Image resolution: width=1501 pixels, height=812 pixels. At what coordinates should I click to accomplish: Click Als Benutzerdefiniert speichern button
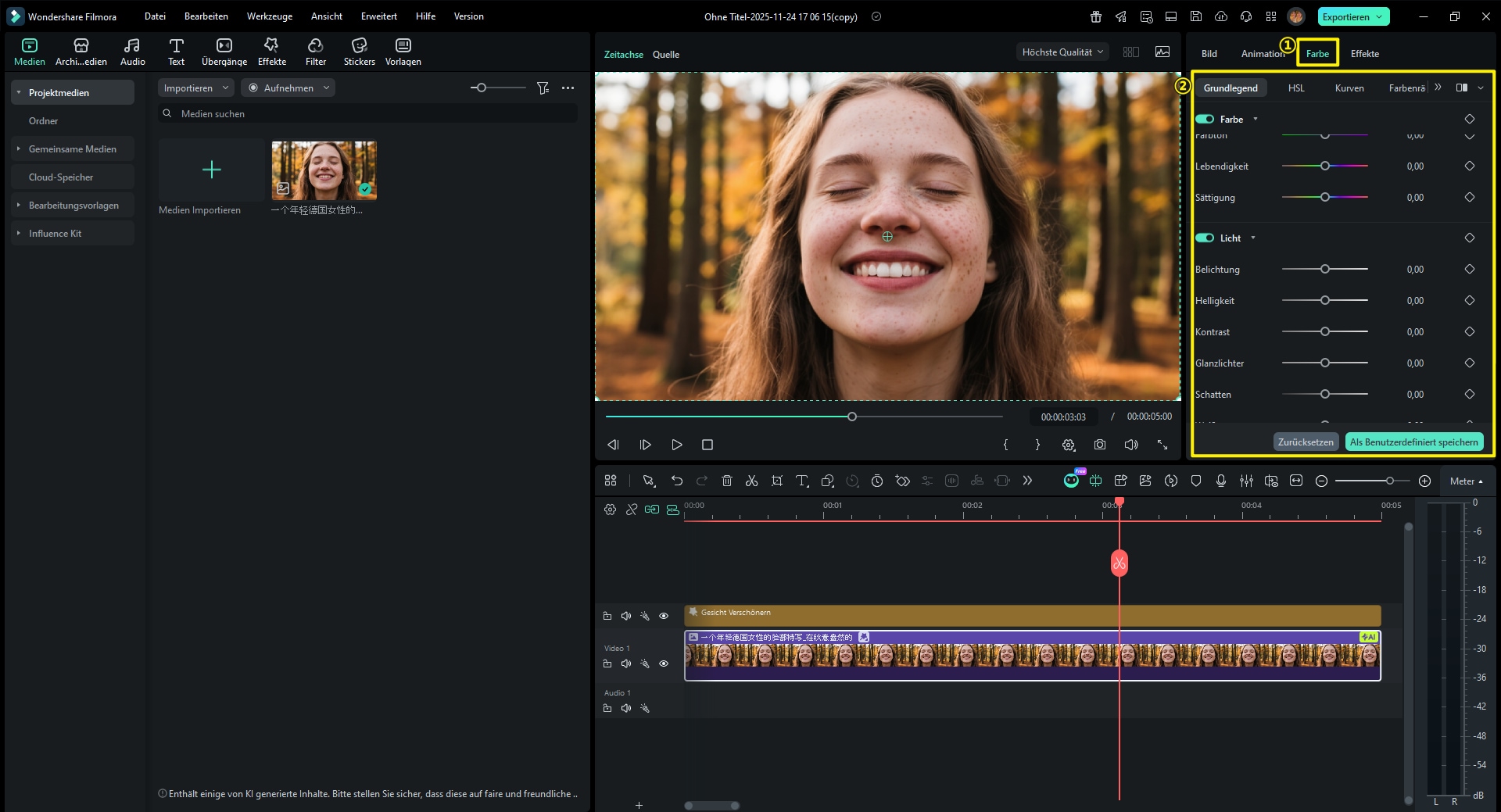(x=1413, y=442)
